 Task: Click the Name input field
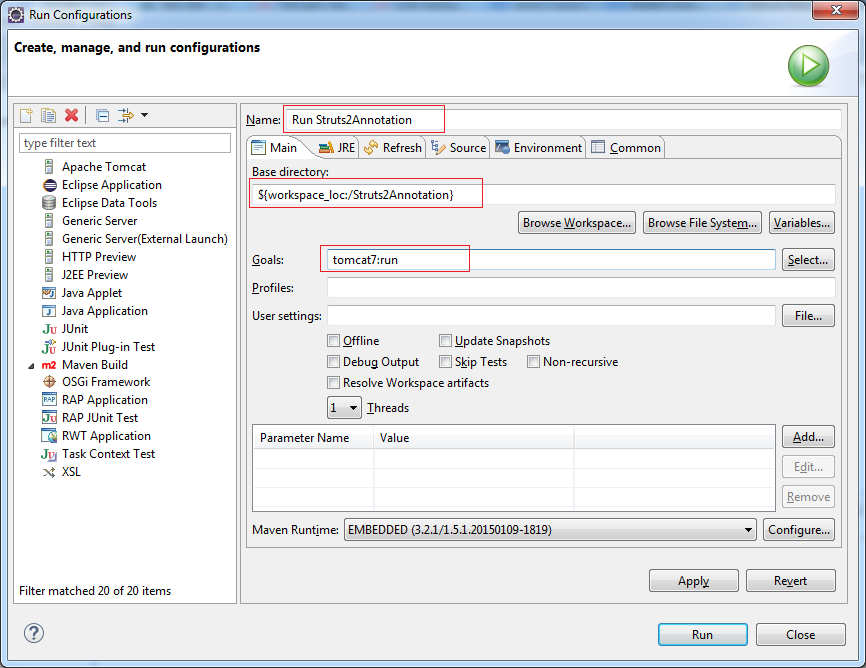(x=563, y=120)
